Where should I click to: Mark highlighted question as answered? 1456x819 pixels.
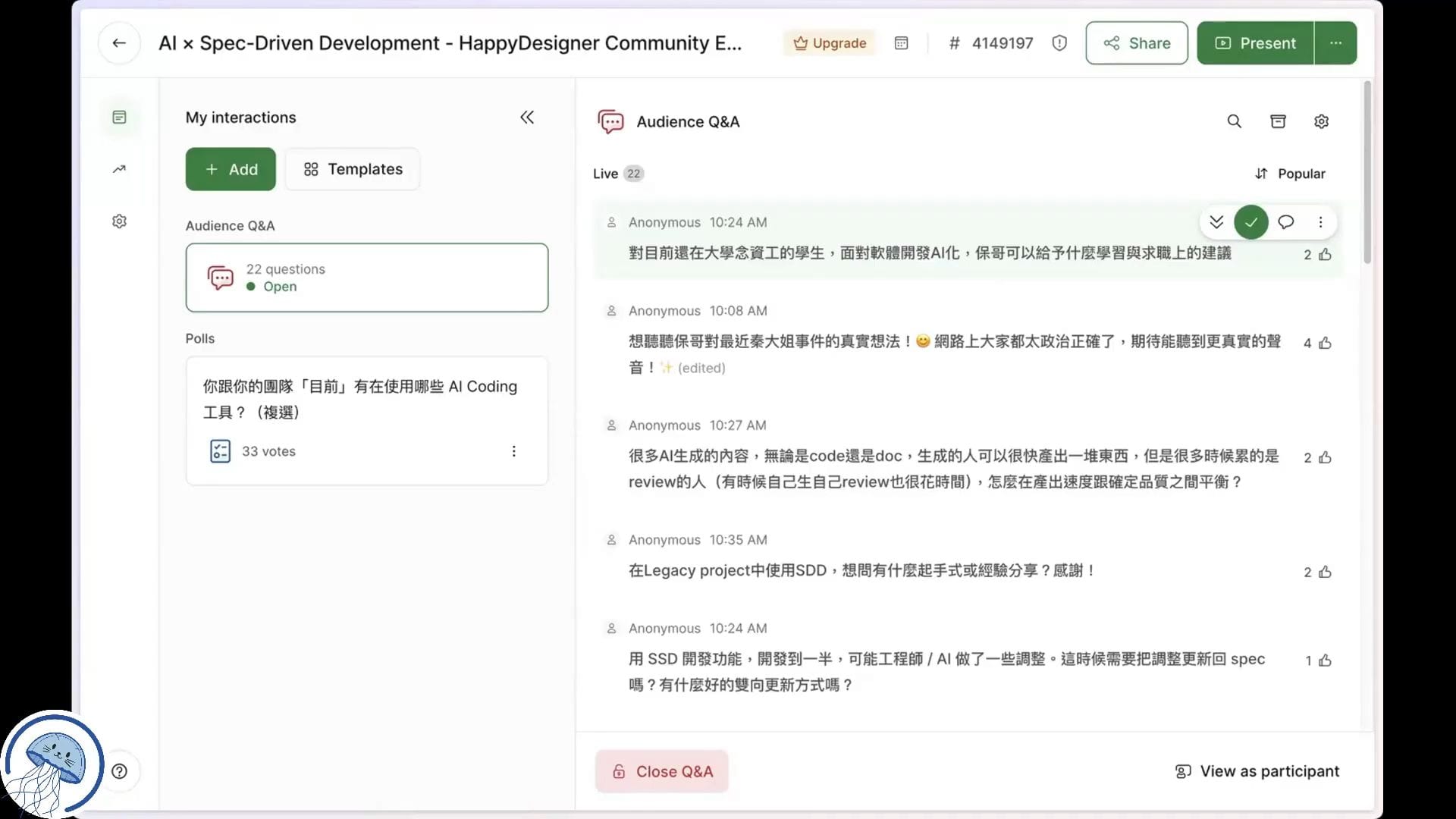pyautogui.click(x=1250, y=222)
